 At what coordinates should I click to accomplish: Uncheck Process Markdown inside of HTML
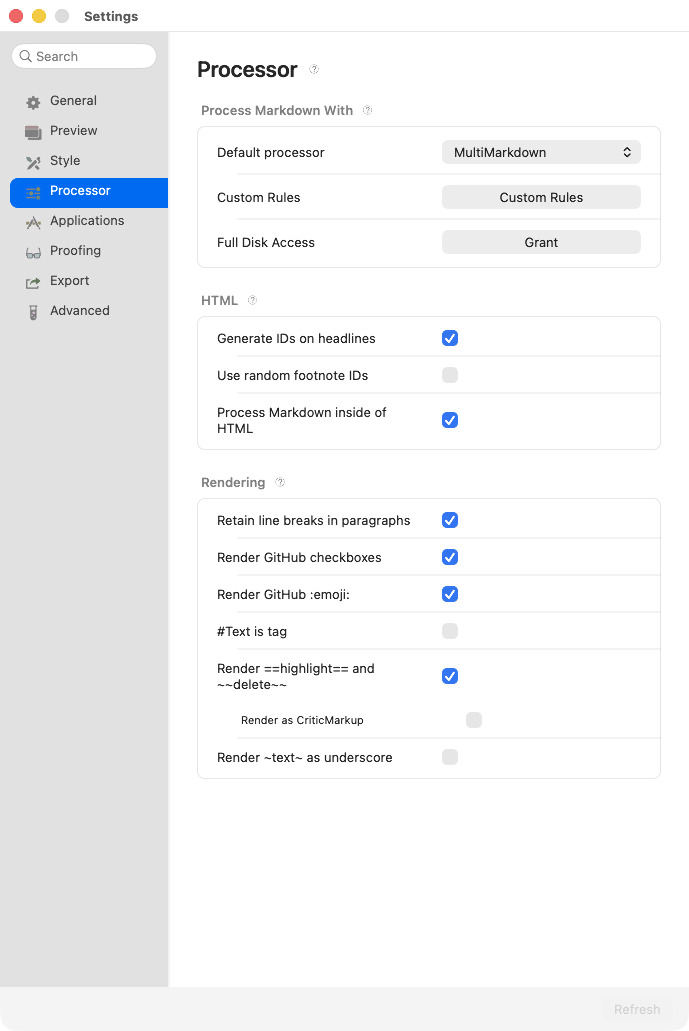[450, 420]
